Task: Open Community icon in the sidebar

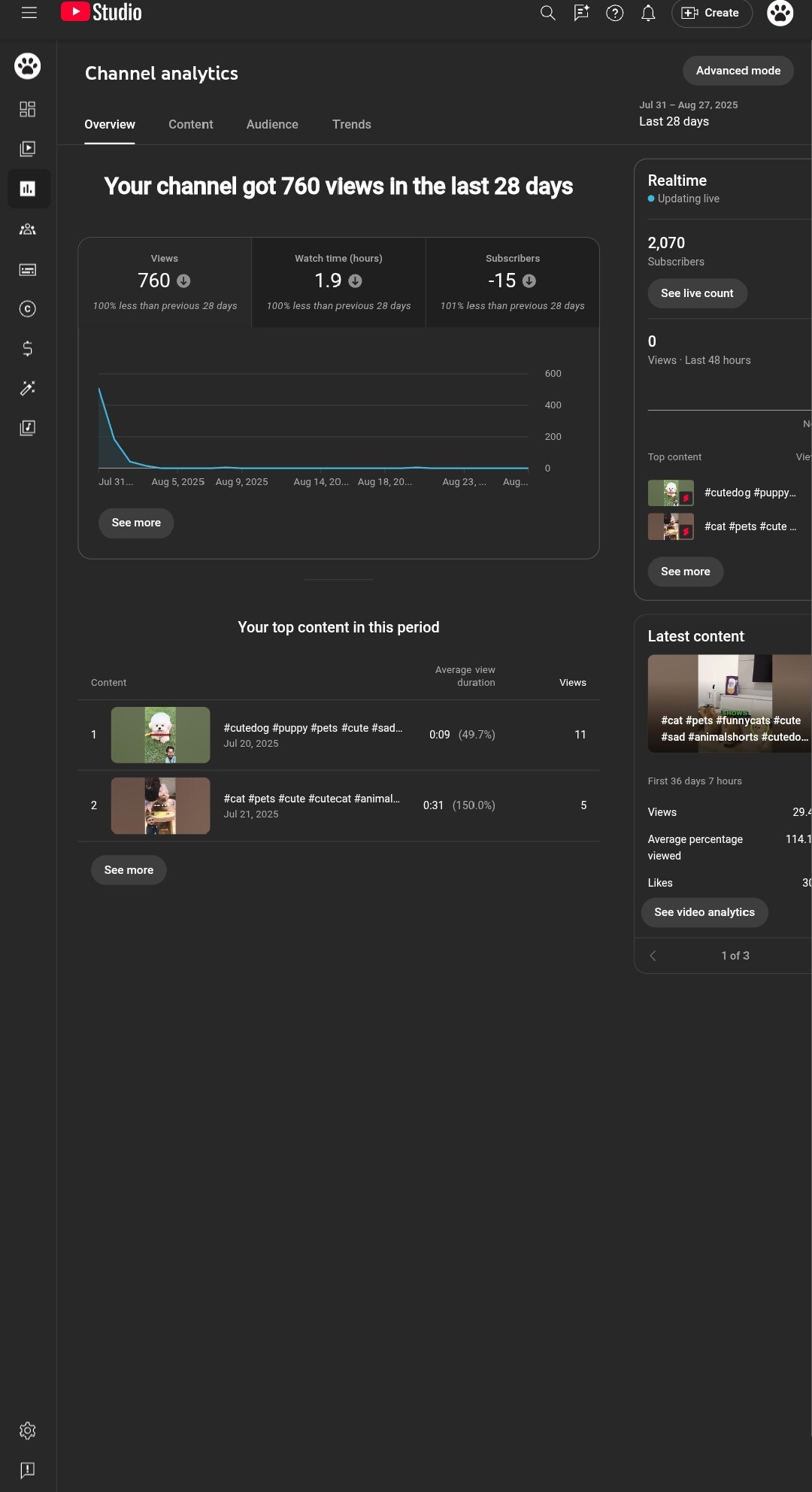Action: (x=28, y=229)
